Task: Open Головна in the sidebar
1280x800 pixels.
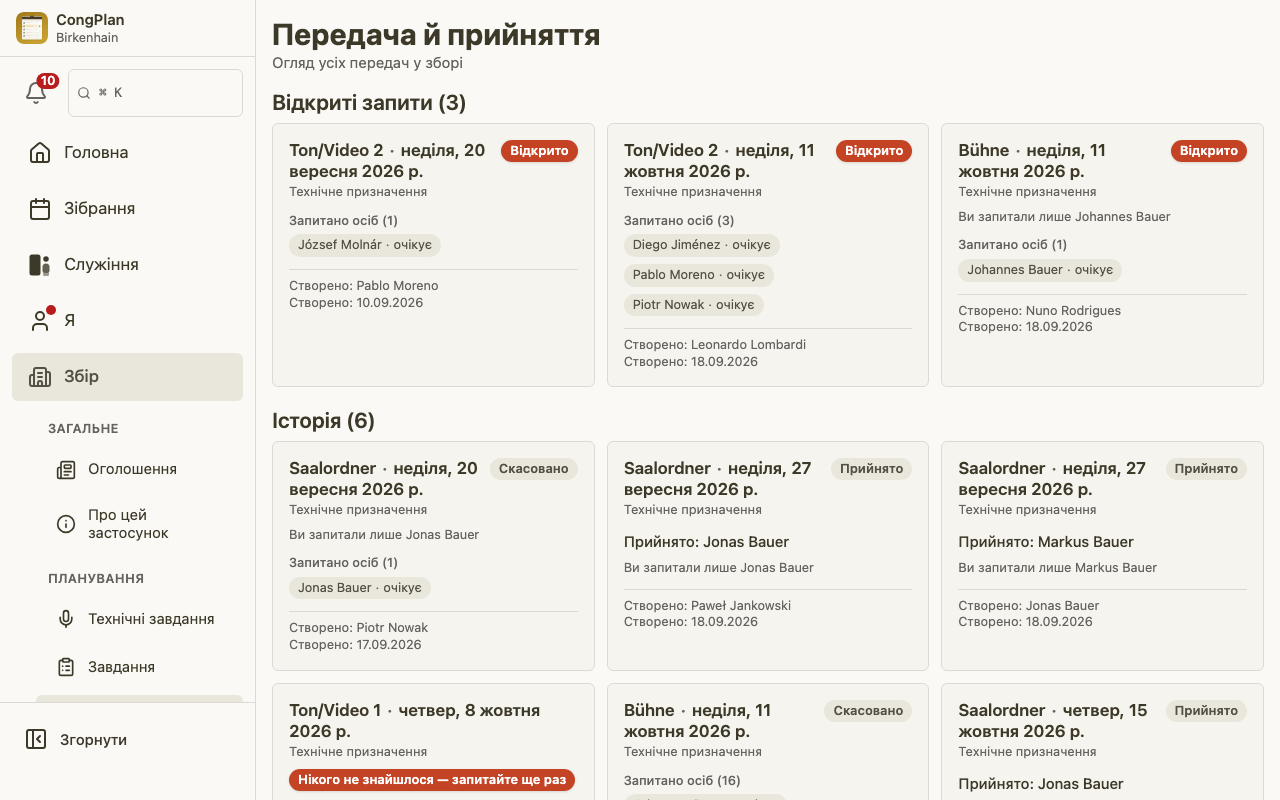Action: pyautogui.click(x=127, y=153)
